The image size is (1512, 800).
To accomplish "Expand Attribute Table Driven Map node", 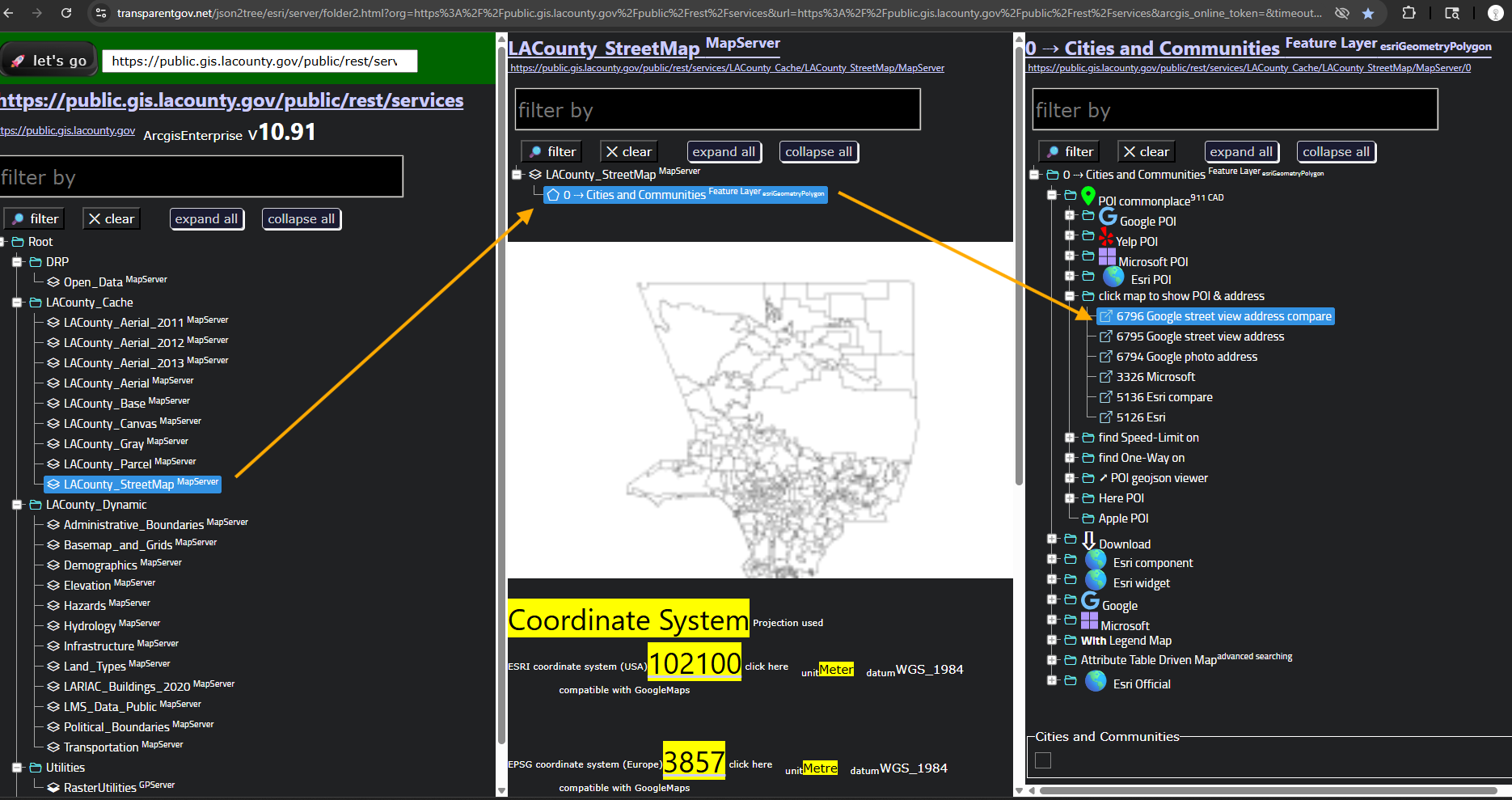I will (1052, 660).
